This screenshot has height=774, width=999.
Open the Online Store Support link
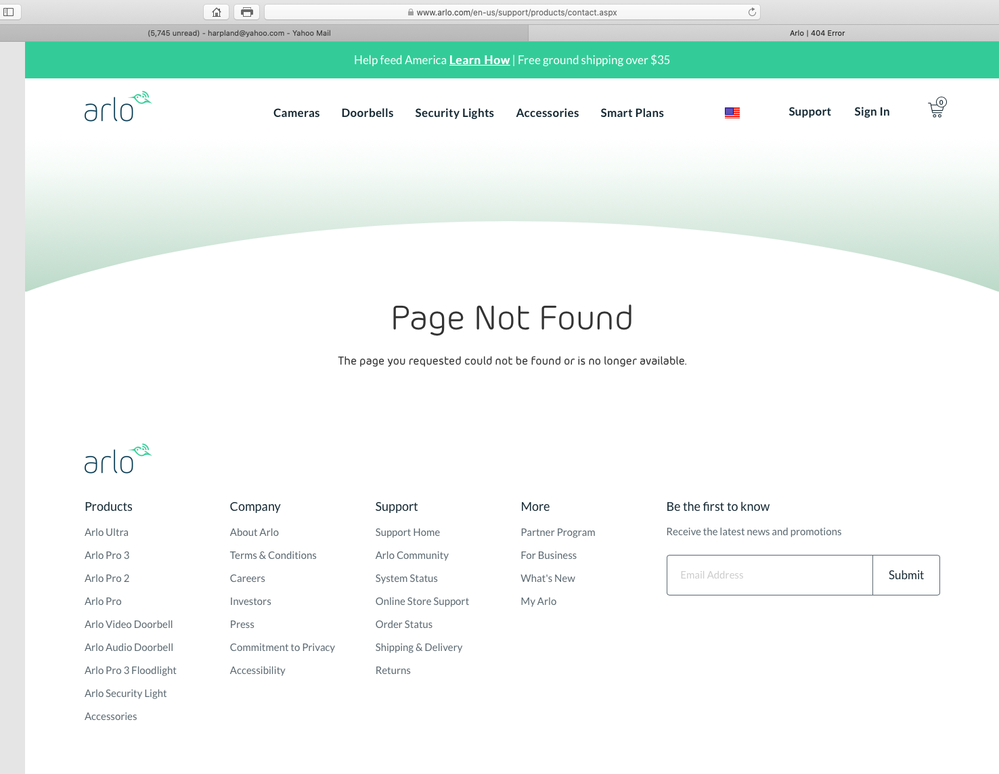pos(422,601)
